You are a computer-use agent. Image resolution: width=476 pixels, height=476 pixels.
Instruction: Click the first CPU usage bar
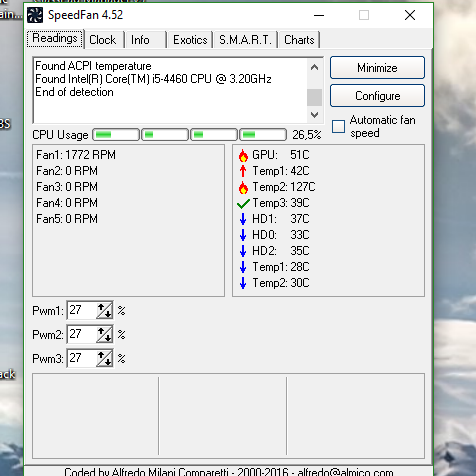(116, 135)
